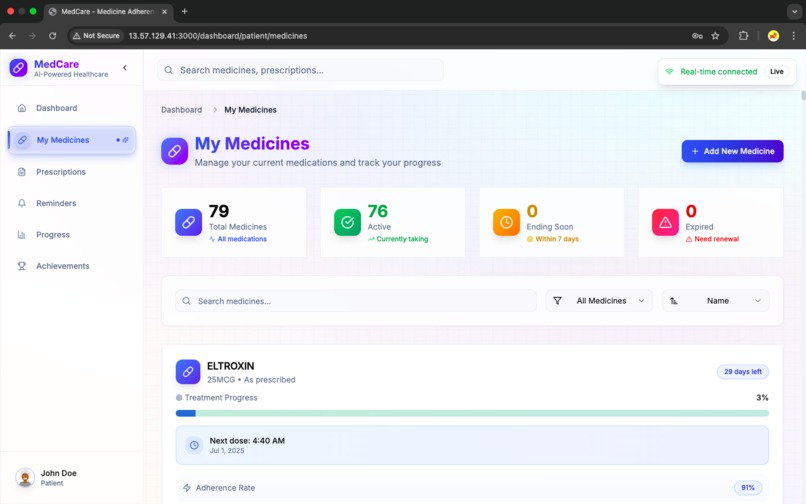Open Dashboard in the sidebar

[72, 108]
